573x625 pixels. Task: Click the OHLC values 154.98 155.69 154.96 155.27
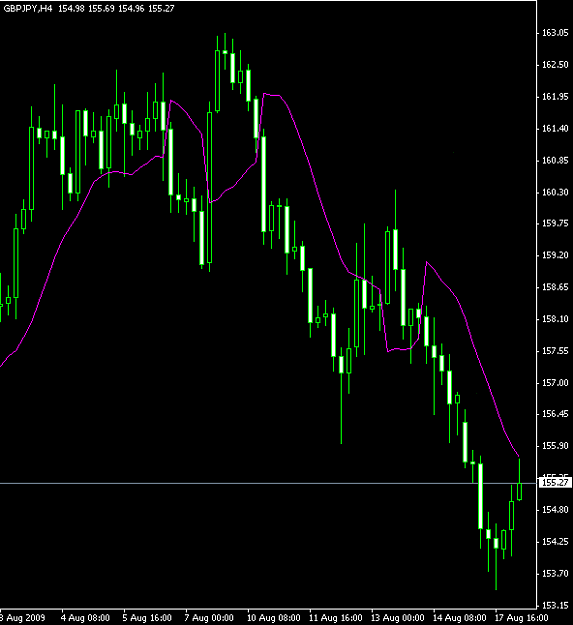click(x=116, y=8)
